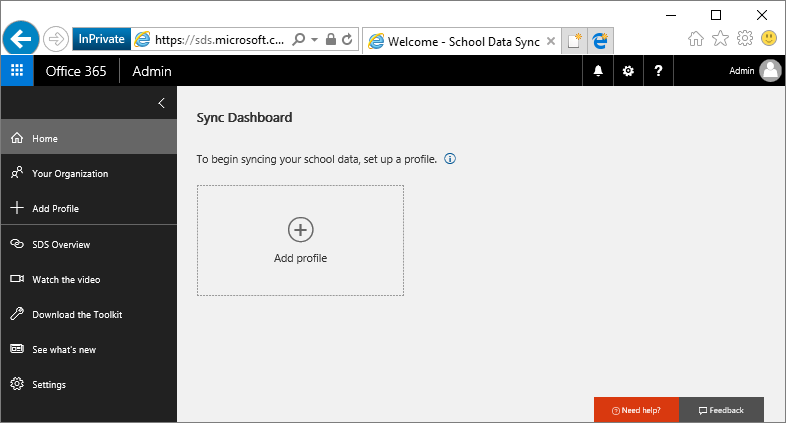The width and height of the screenshot is (786, 423).
Task: Open the settings gear in Office header
Action: pos(628,71)
